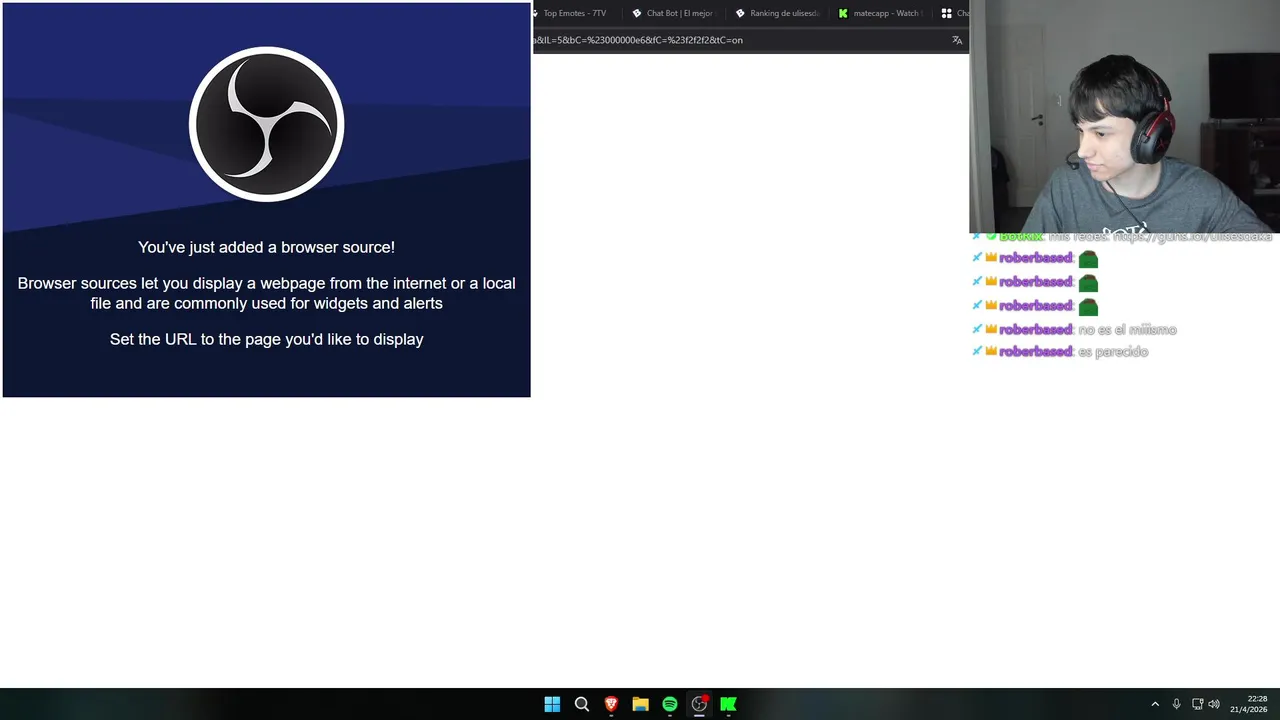Switch to Ranking de ulisesda tab
Viewport: 1280px width, 720px height.
click(777, 14)
